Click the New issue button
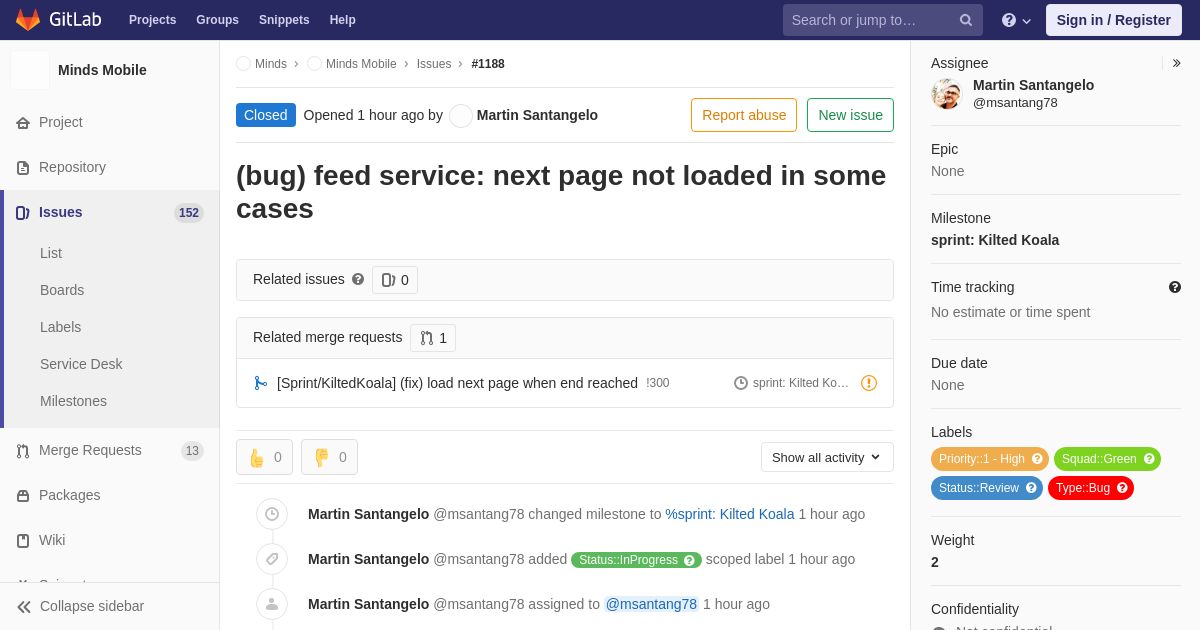Image resolution: width=1200 pixels, height=630 pixels. 850,115
